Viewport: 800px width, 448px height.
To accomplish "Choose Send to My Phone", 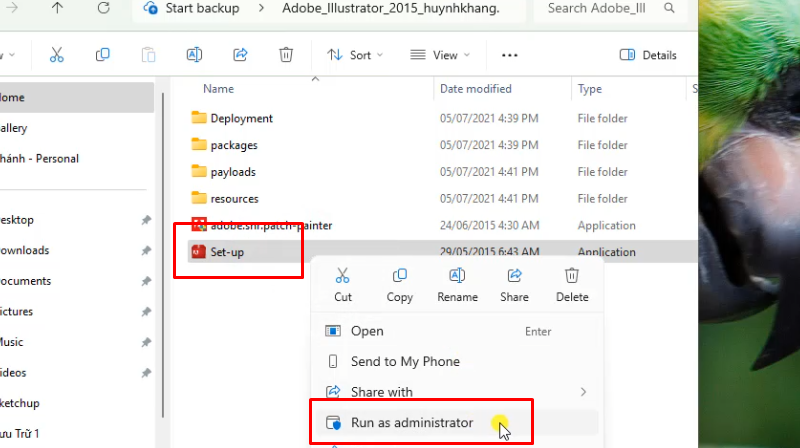I will [457, 361].
